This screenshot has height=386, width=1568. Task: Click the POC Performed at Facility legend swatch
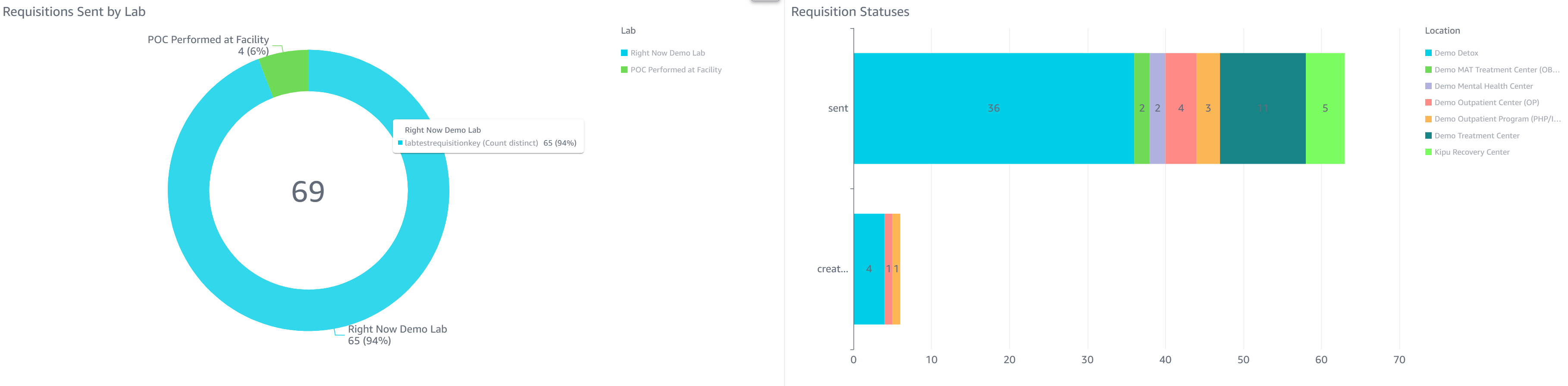624,70
